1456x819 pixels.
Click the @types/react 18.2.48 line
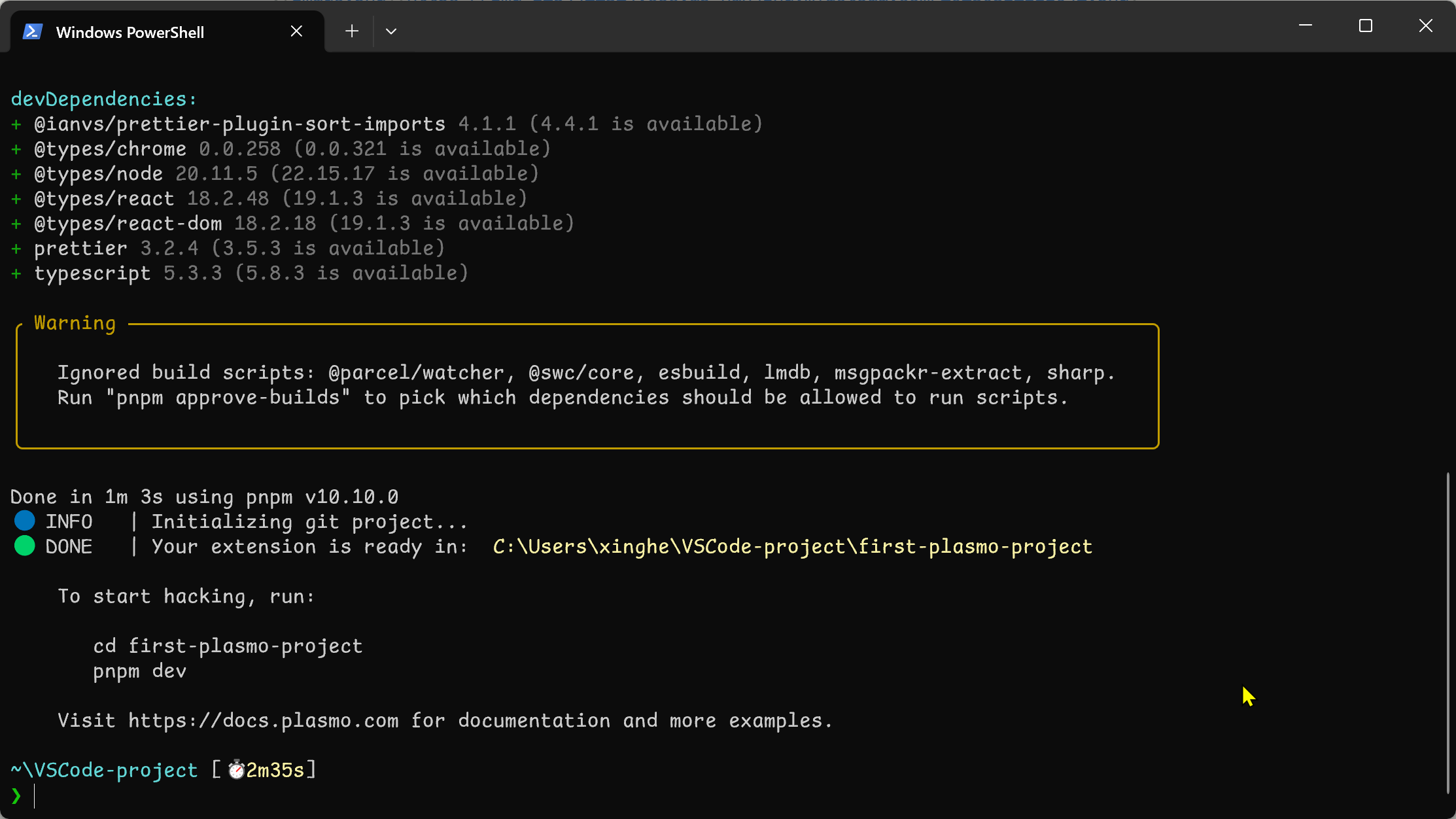coord(269,198)
